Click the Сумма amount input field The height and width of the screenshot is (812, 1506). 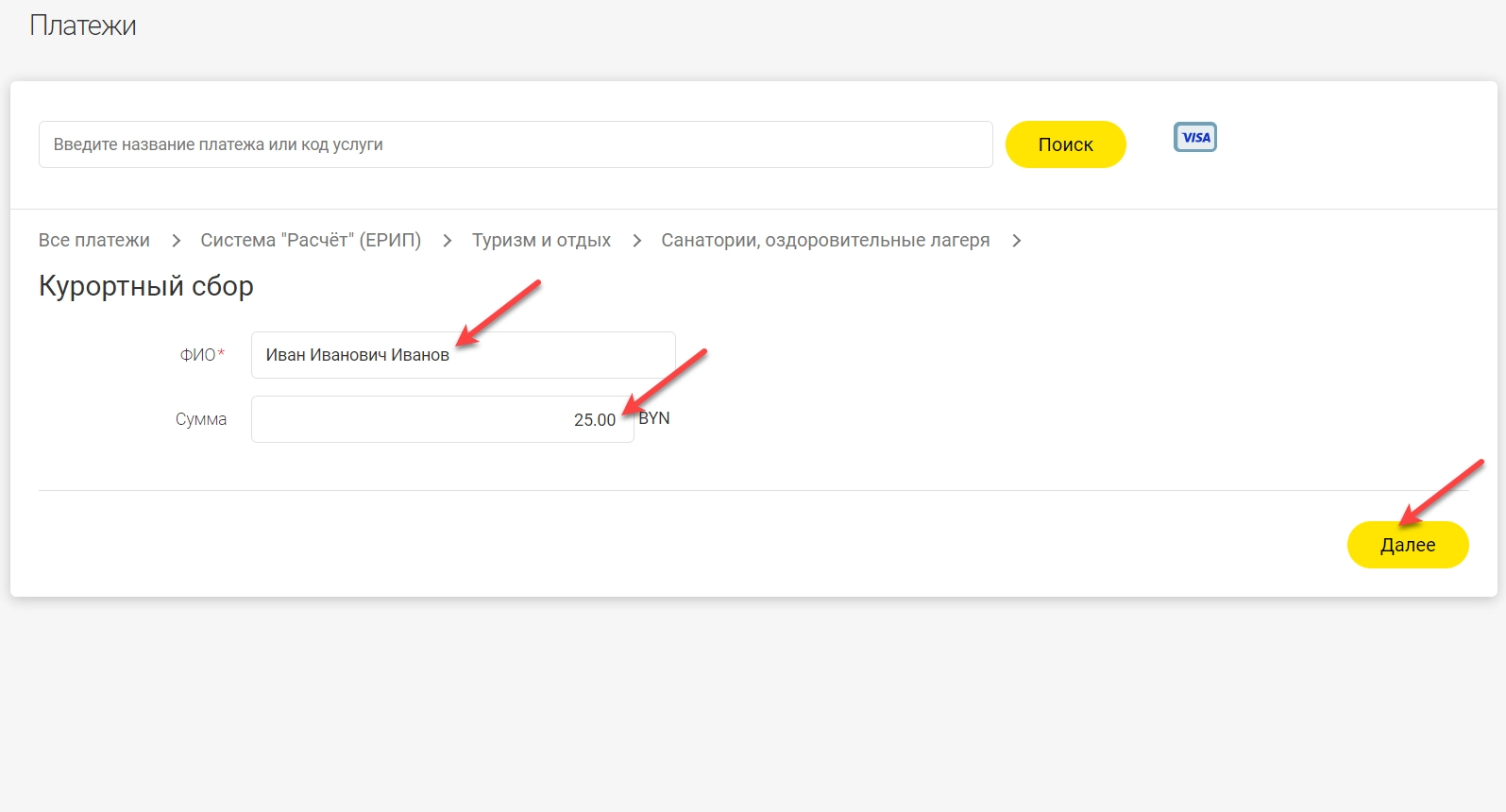coord(442,419)
